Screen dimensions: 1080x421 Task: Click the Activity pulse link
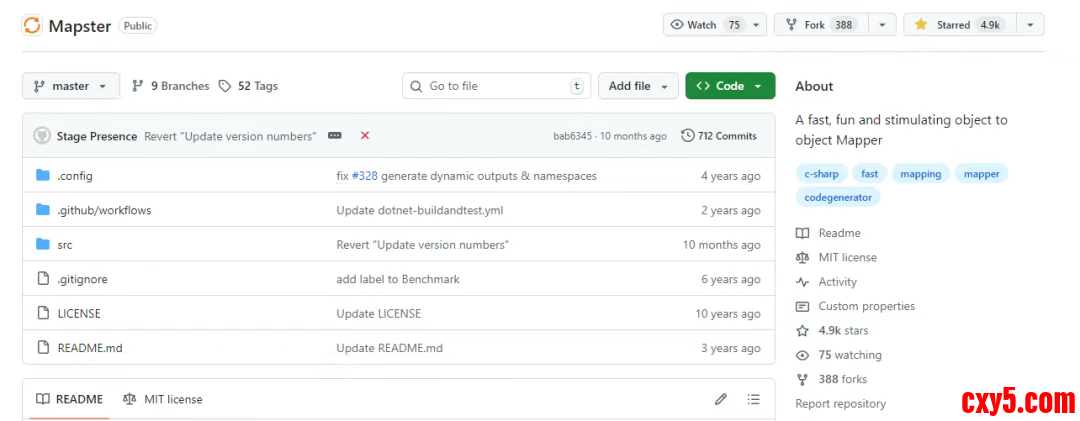[837, 282]
